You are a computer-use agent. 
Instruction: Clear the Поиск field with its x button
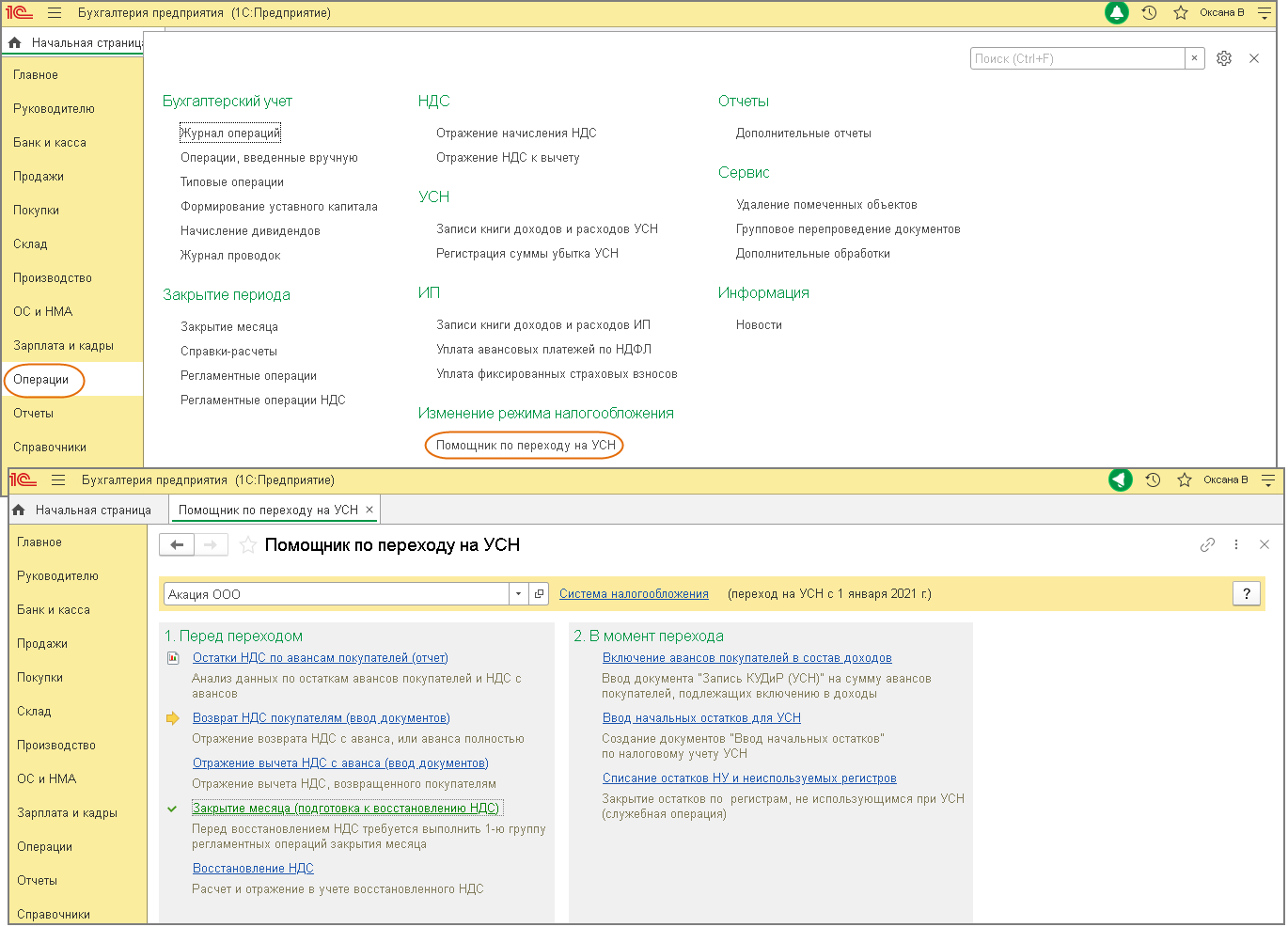[x=1195, y=58]
